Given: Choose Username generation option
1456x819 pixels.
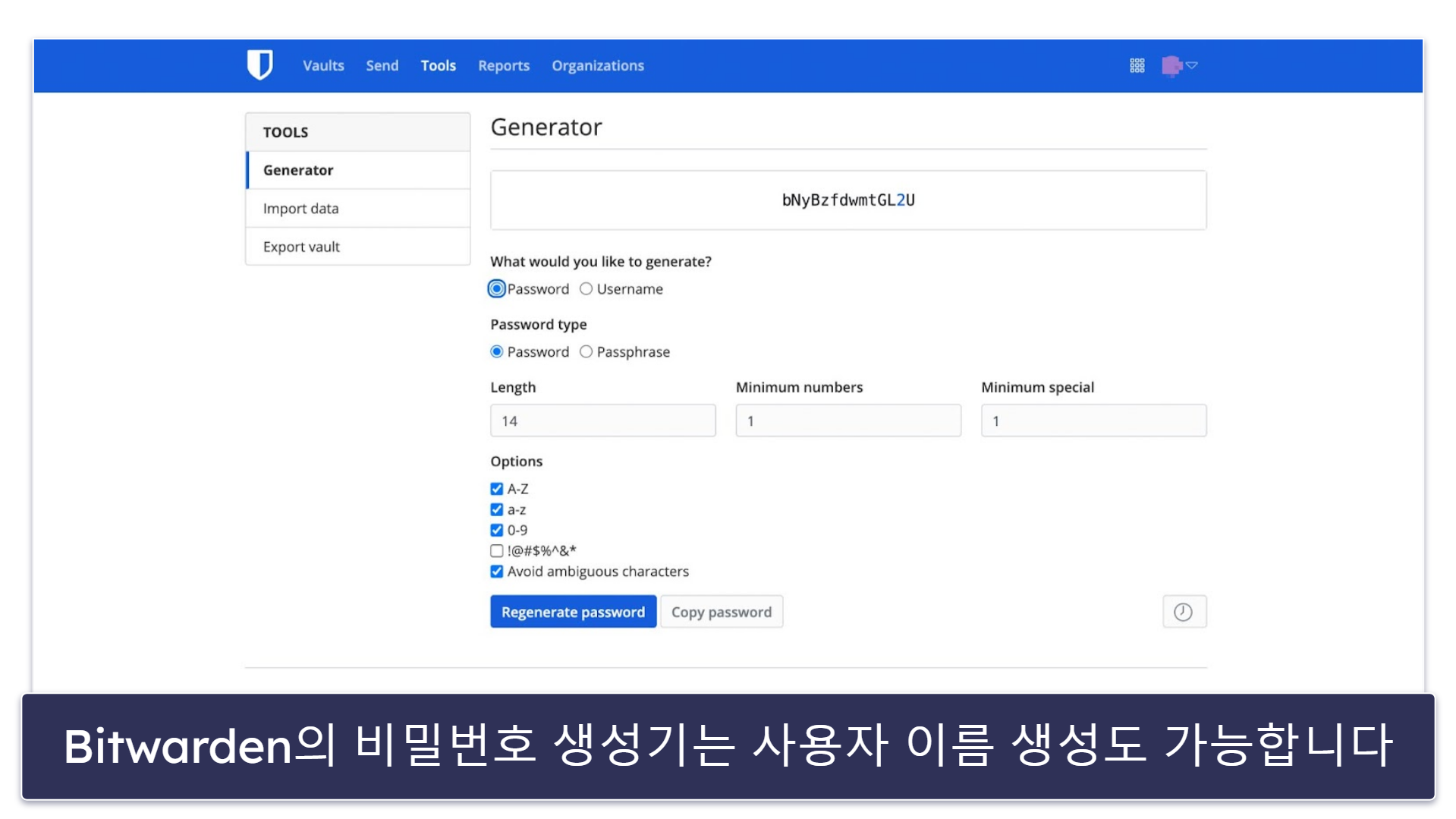Looking at the screenshot, I should (x=586, y=289).
